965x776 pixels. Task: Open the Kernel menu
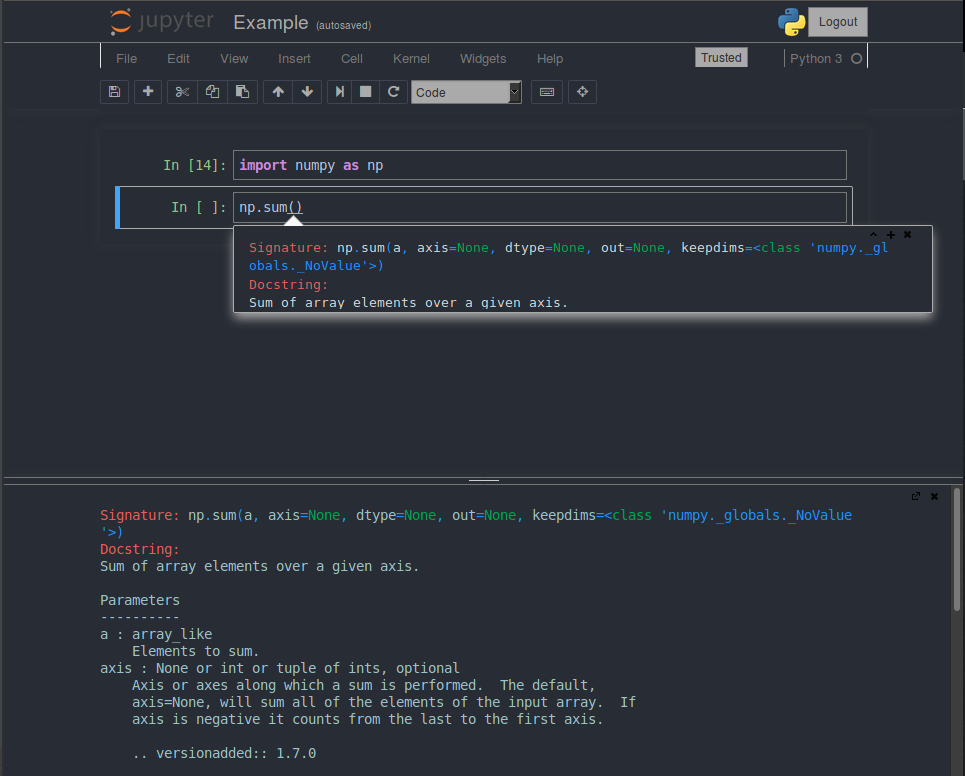point(411,59)
